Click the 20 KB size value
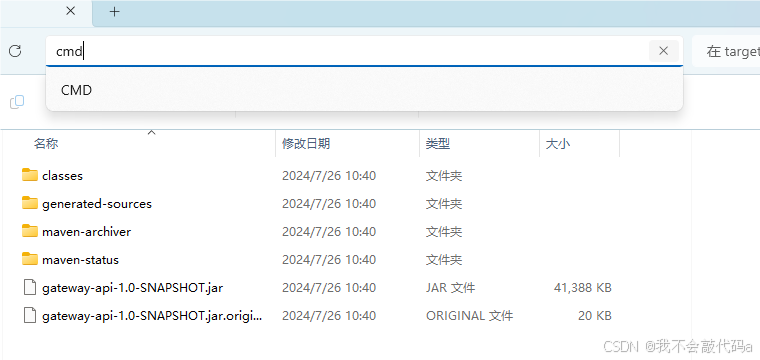This screenshot has width=760, height=360. point(595,316)
